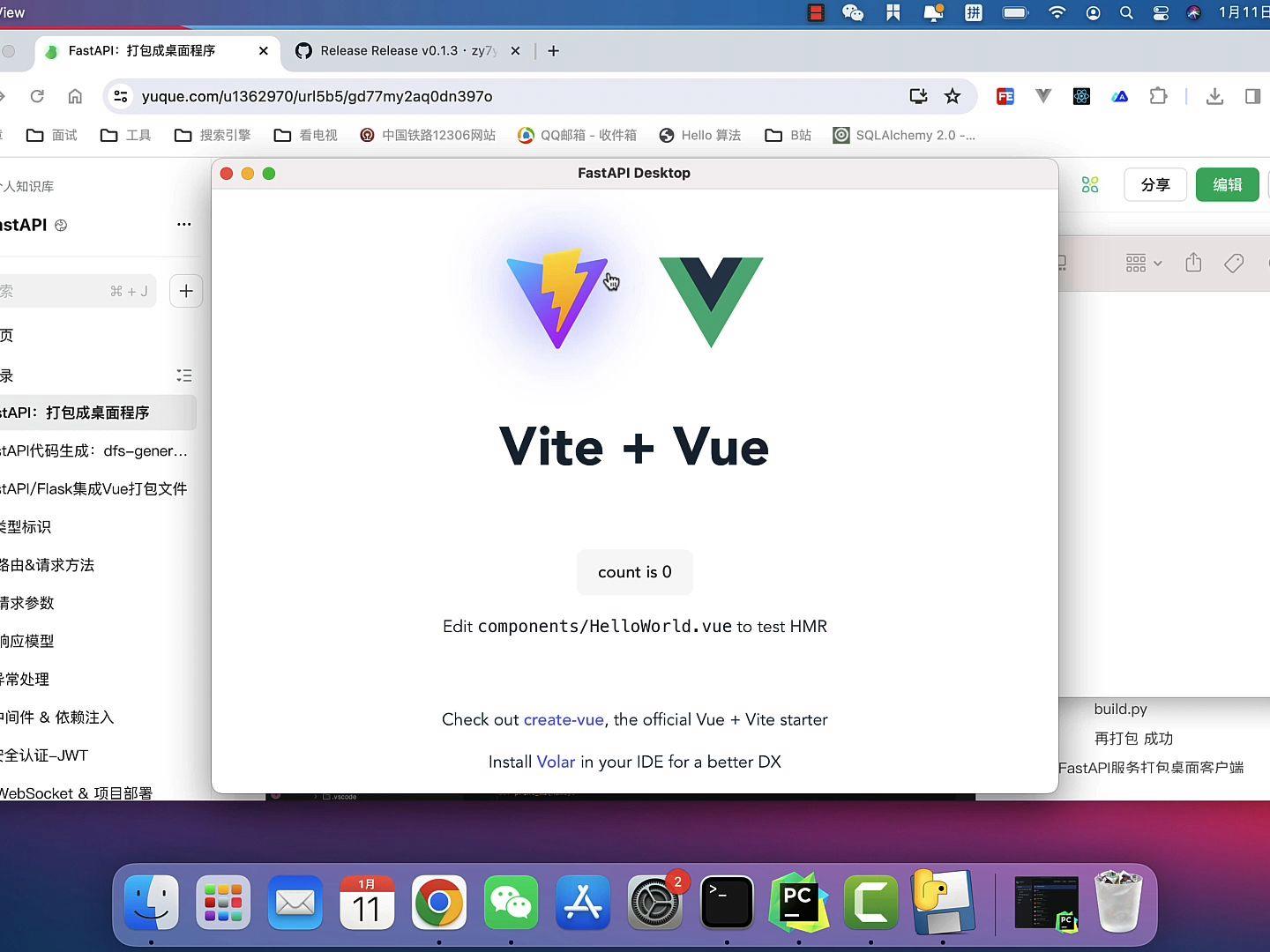
Task: Open the 工具 bookmark folder
Action: (126, 135)
